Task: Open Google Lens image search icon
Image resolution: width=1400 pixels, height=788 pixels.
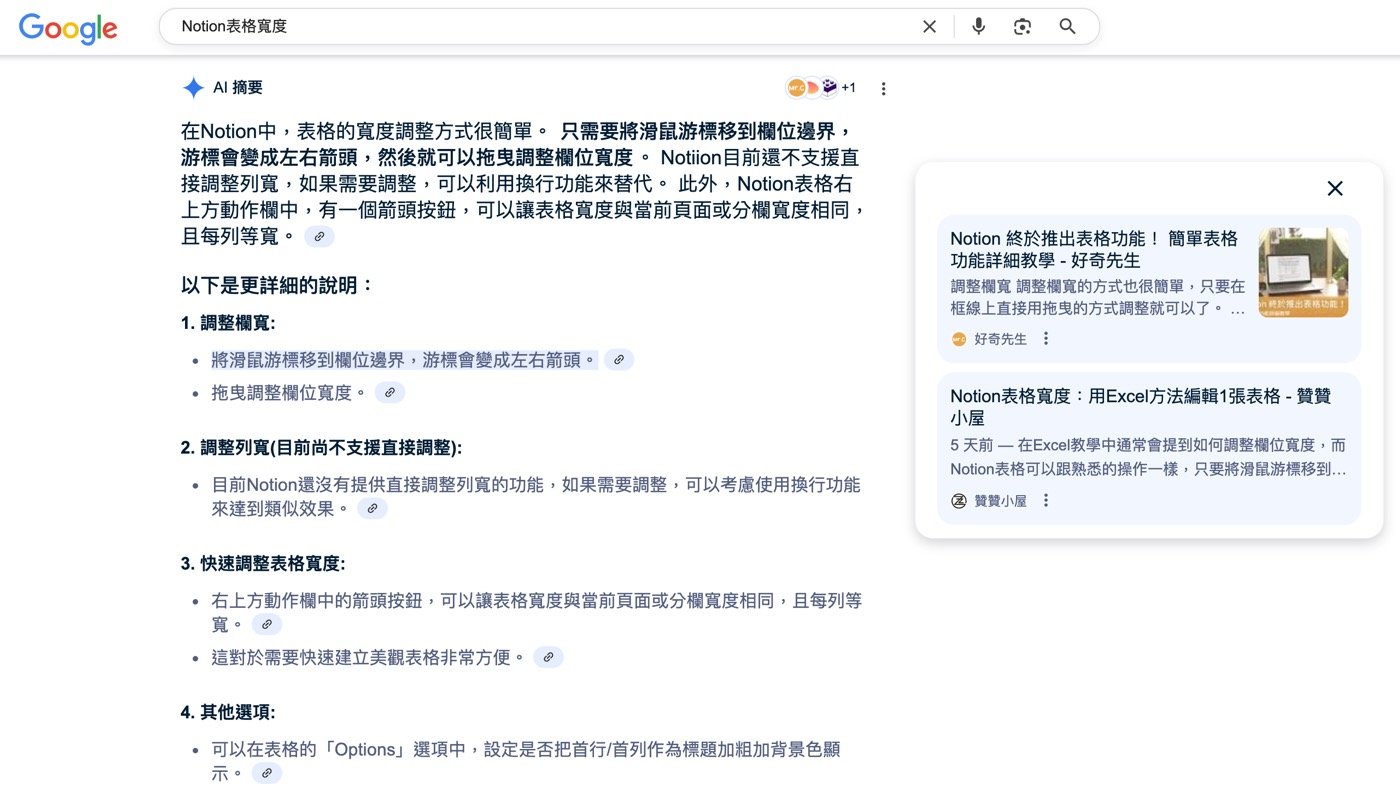Action: click(x=1022, y=27)
